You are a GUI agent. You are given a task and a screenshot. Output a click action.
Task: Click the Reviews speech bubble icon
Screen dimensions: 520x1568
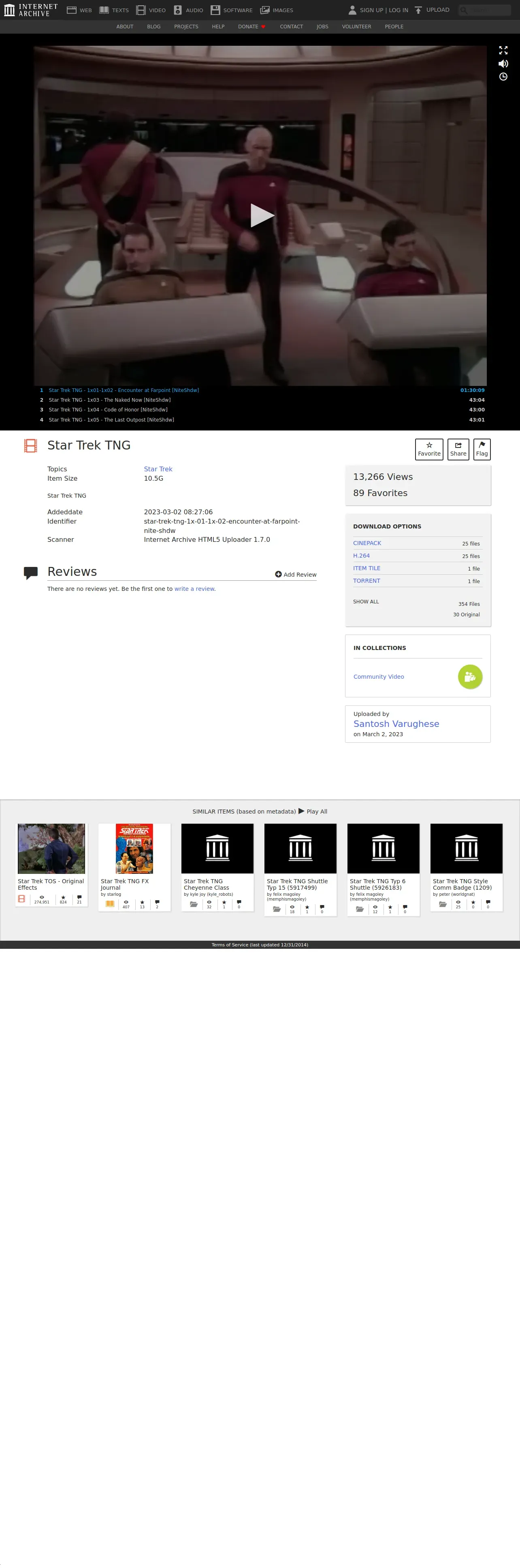tap(30, 573)
